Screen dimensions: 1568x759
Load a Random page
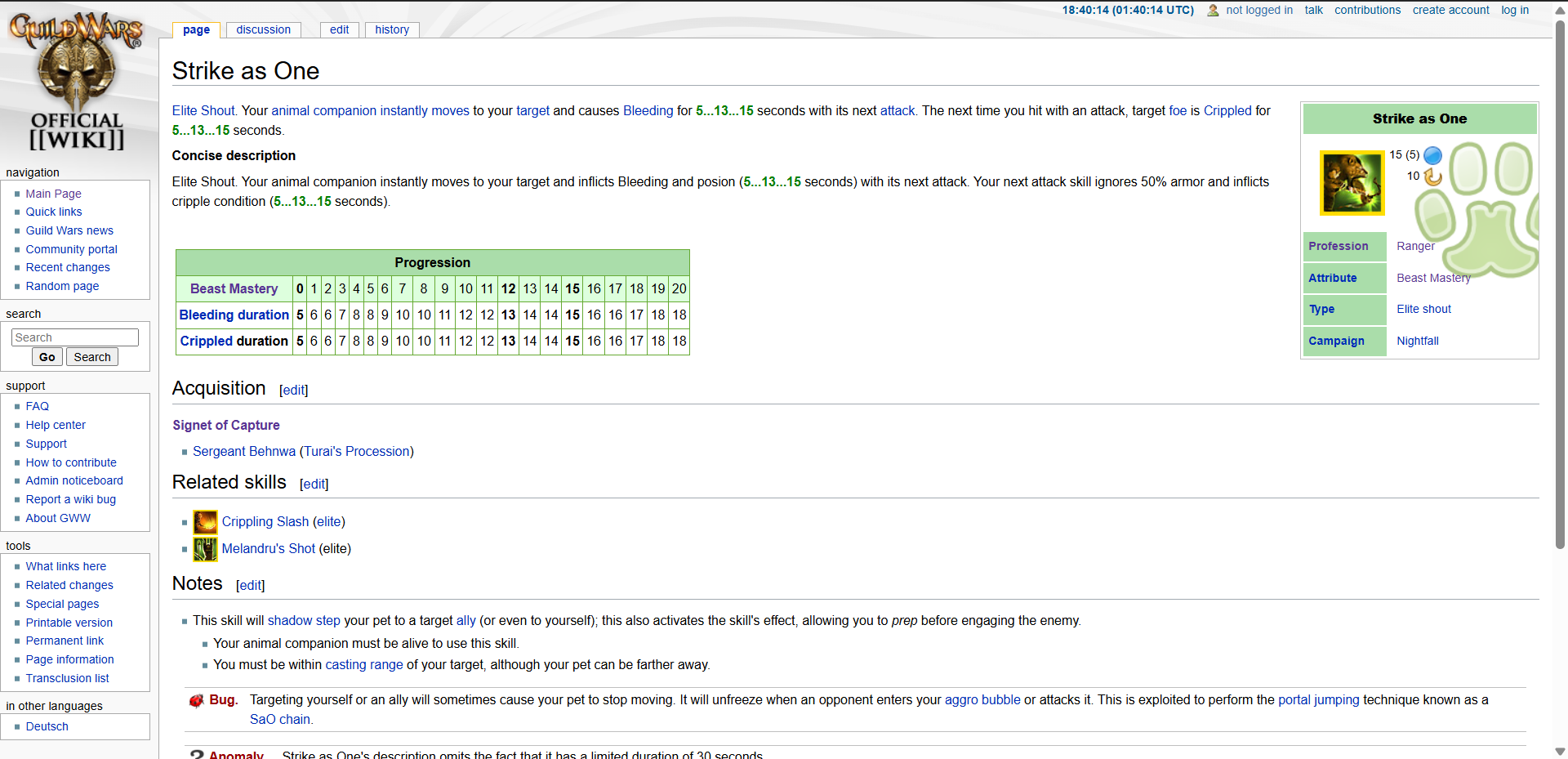pyautogui.click(x=62, y=286)
